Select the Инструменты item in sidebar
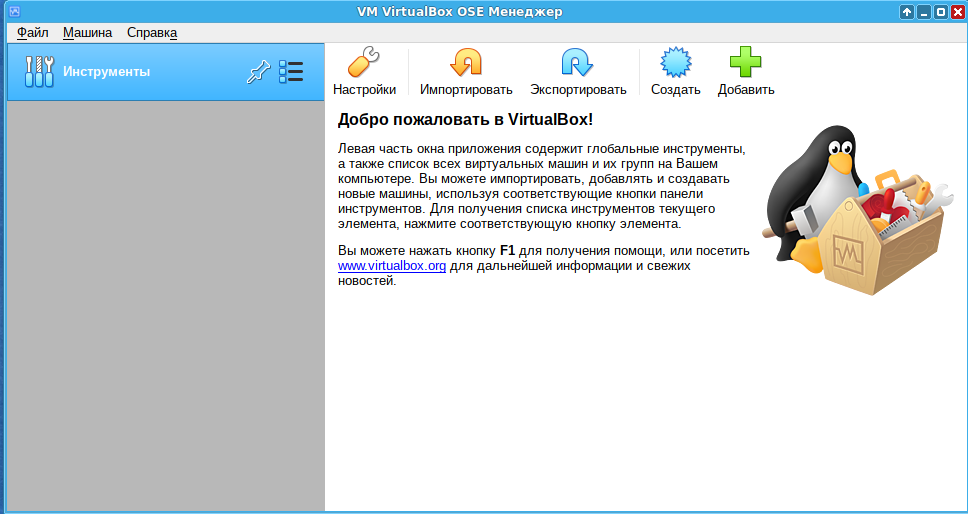This screenshot has height=514, width=968. click(165, 72)
